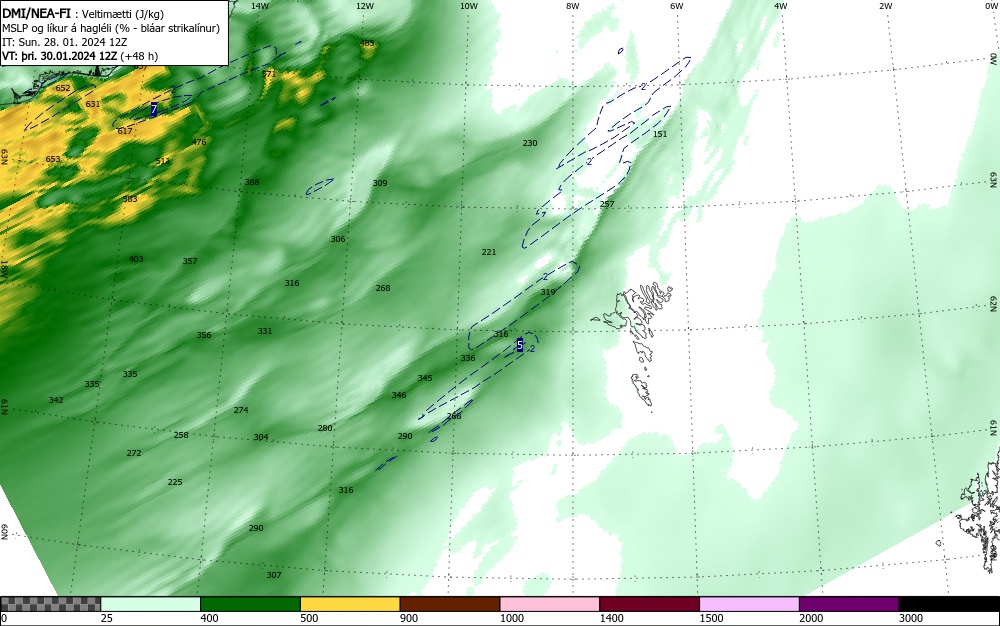Viewport: 1000px width, 626px height.
Task: Click the 336 map value
Action: (467, 358)
